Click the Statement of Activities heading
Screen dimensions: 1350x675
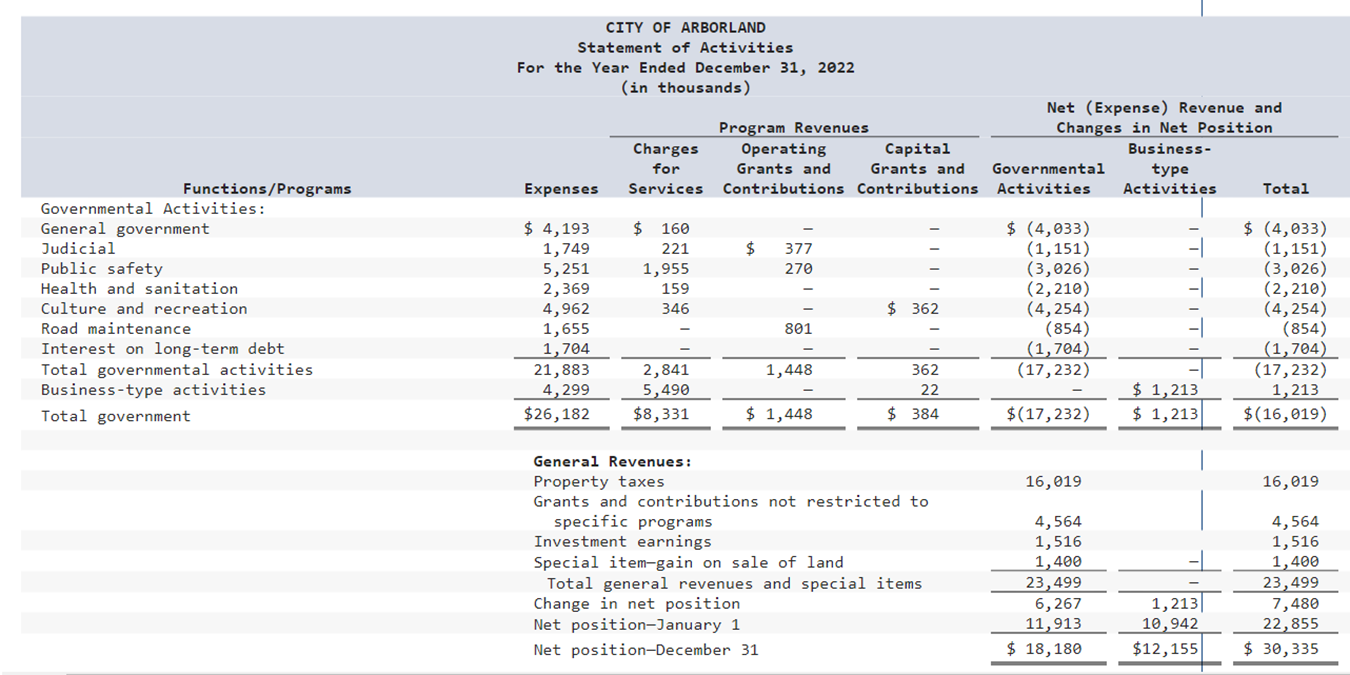click(x=687, y=47)
